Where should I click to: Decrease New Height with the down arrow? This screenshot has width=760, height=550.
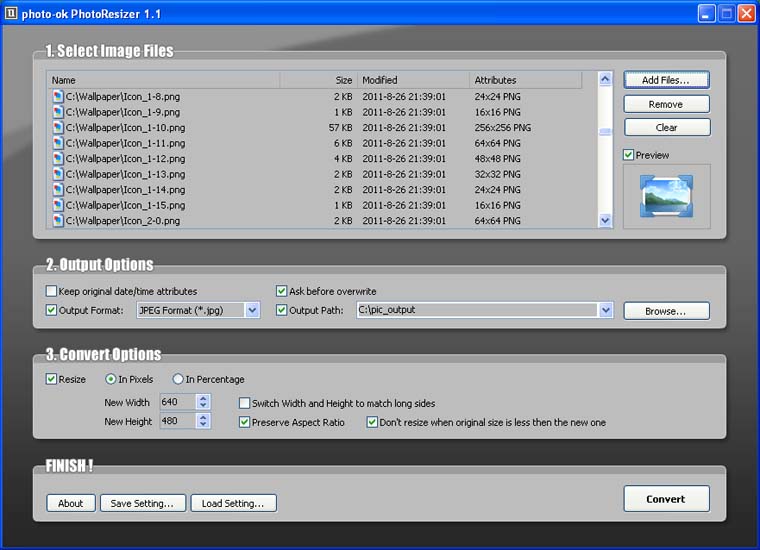[204, 424]
